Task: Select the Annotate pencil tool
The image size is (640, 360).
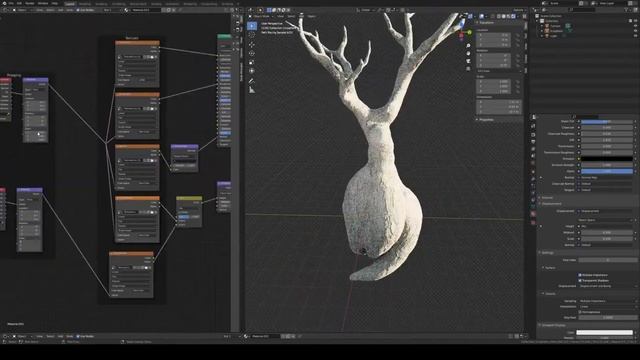Action: tap(252, 81)
